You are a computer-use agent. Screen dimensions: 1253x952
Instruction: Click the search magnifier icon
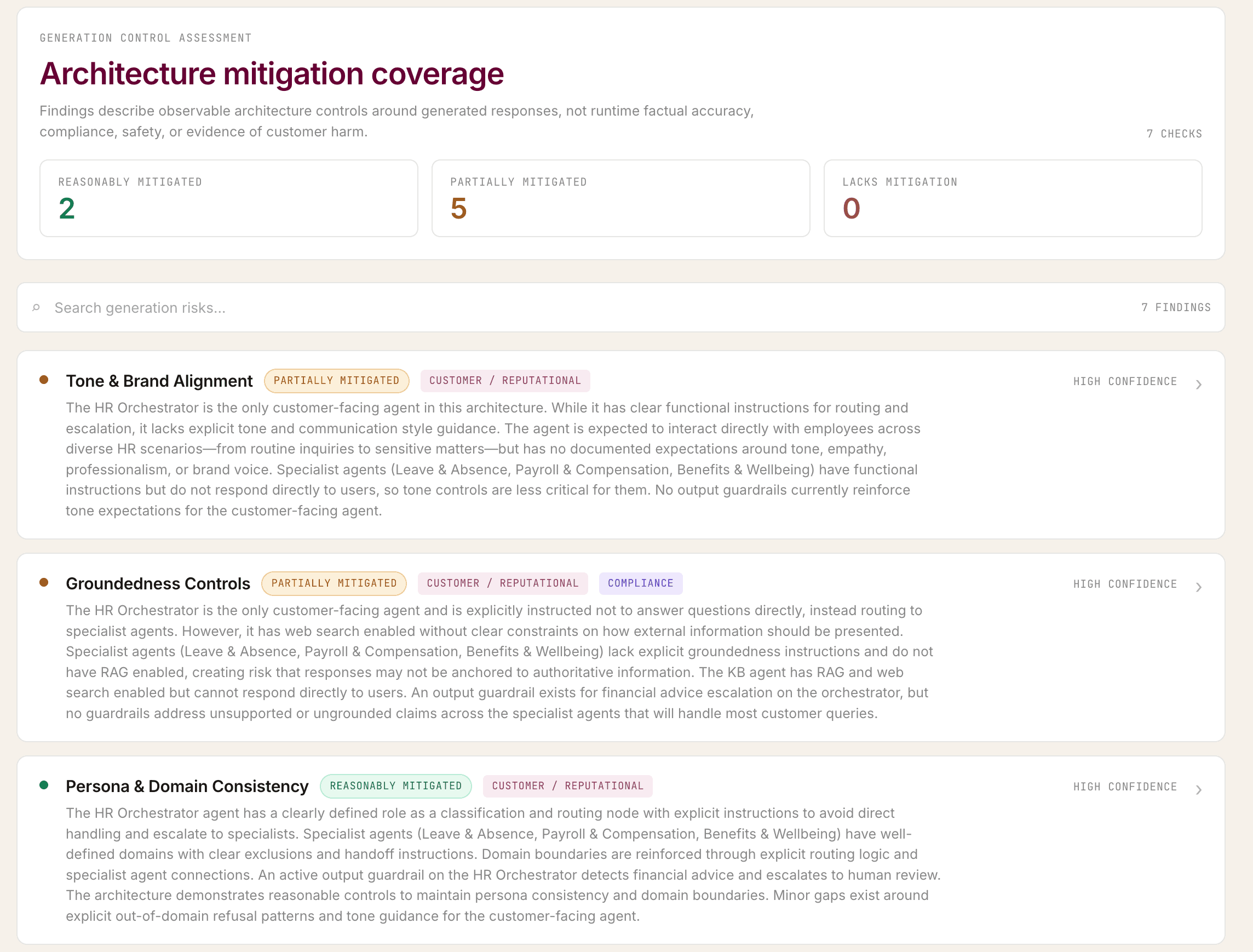(36, 308)
